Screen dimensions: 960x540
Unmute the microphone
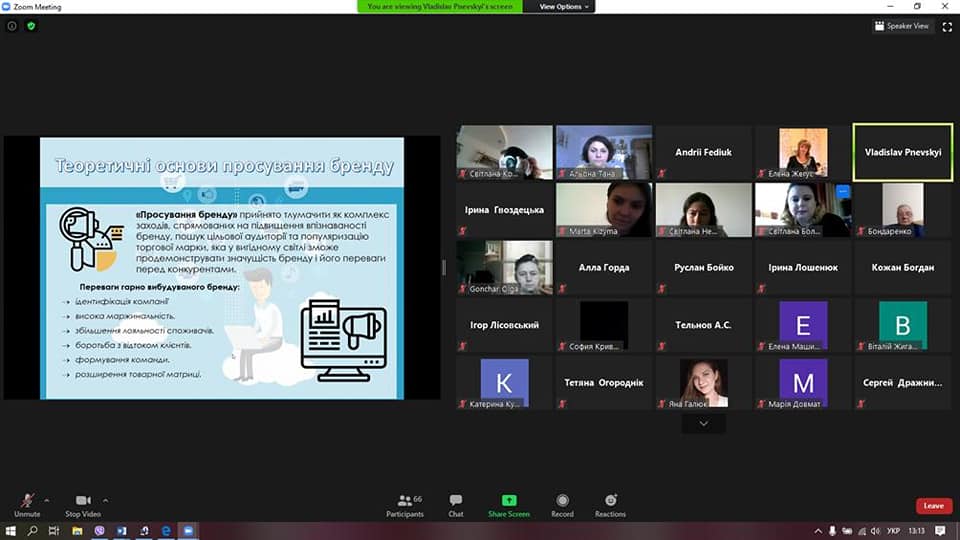(x=27, y=502)
